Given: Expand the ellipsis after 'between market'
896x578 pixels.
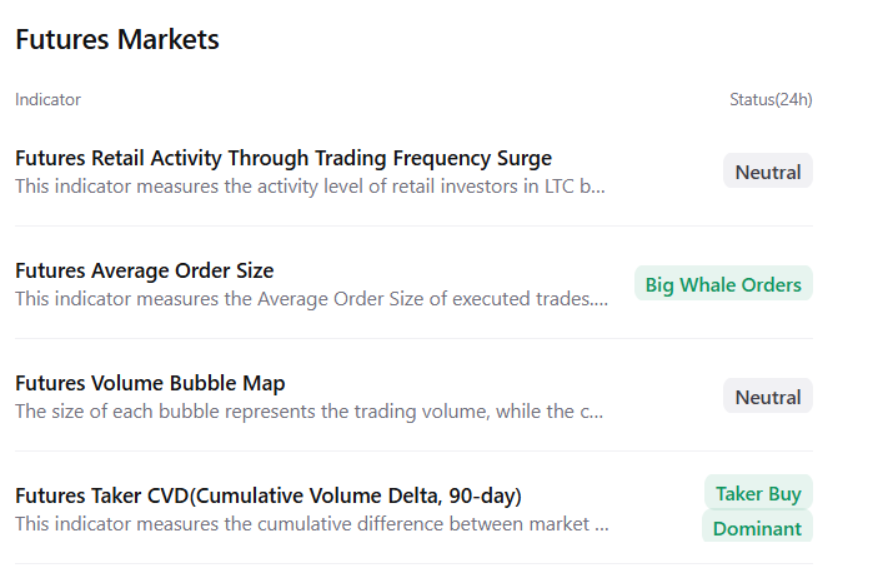Looking at the screenshot, I should [601, 524].
